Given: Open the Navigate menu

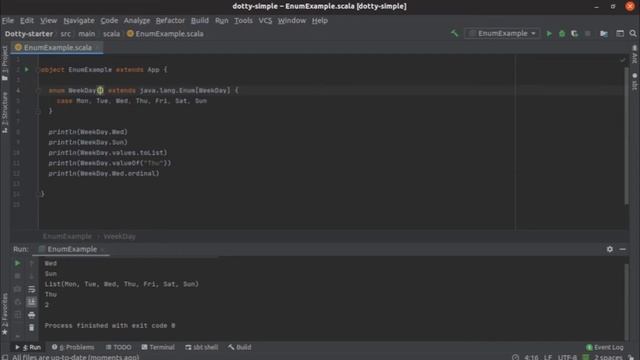Looking at the screenshot, I should click(79, 20).
